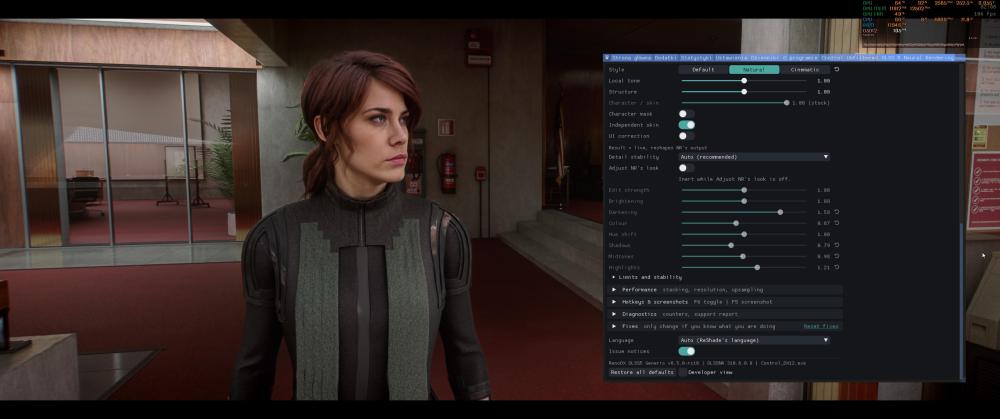Reset the Colour slider using its revert icon
Viewport: 1000px width, 419px height.
[x=837, y=223]
